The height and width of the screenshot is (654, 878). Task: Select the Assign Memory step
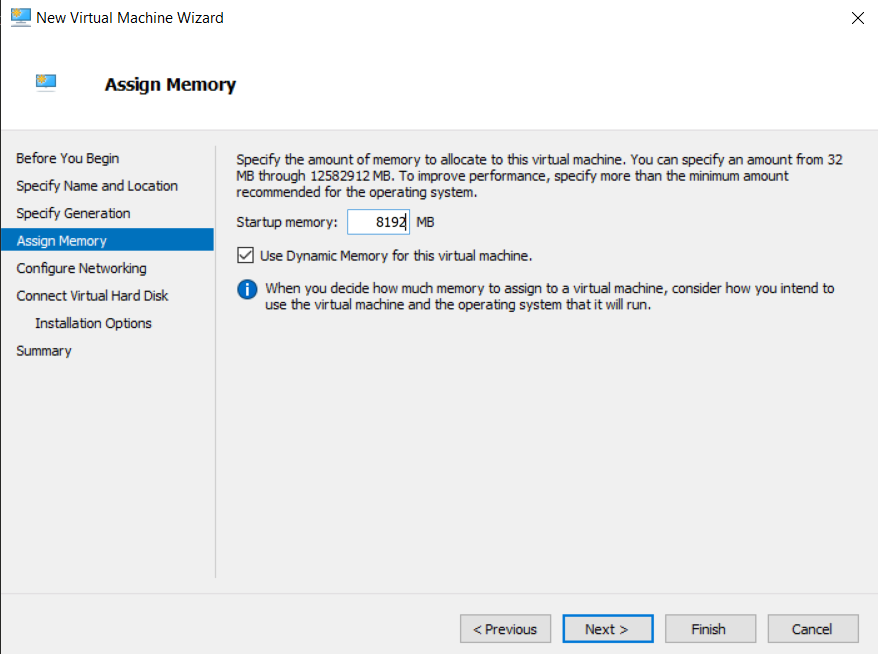point(108,240)
